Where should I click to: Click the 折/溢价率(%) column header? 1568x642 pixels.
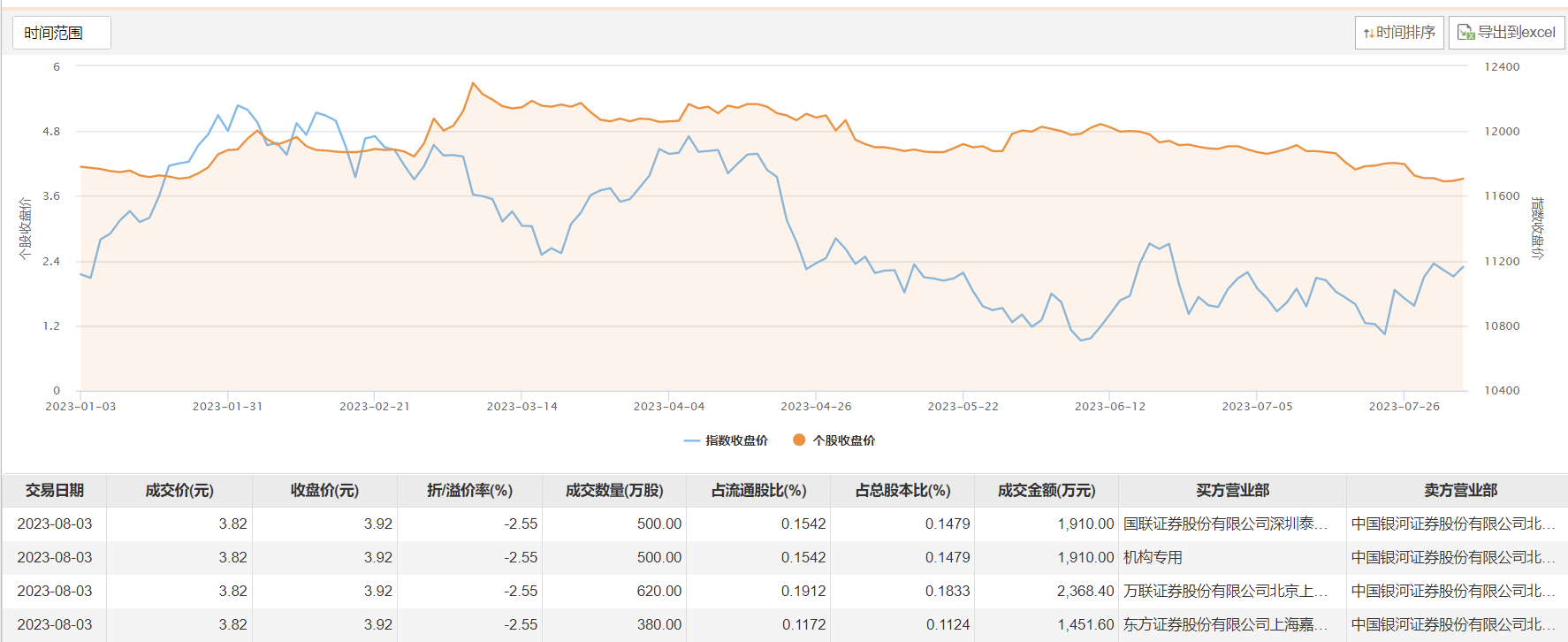pyautogui.click(x=469, y=490)
